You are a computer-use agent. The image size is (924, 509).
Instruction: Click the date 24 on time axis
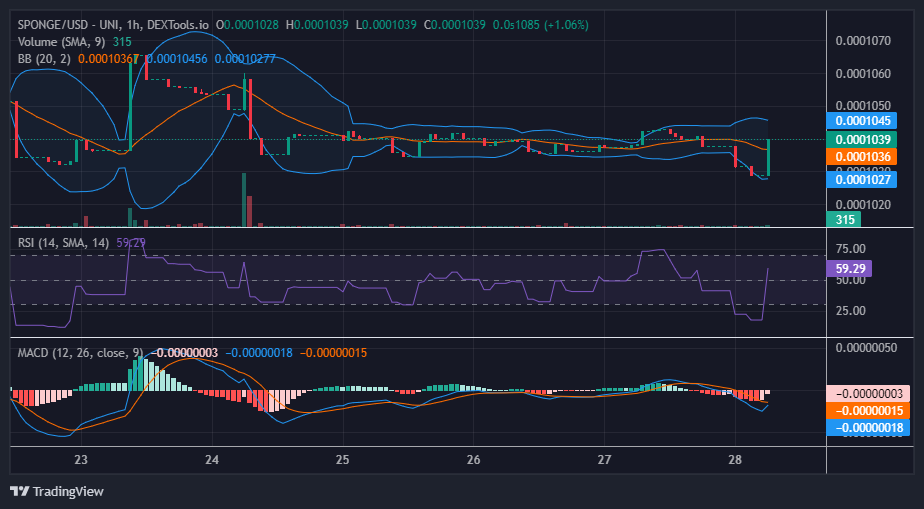pyautogui.click(x=212, y=460)
